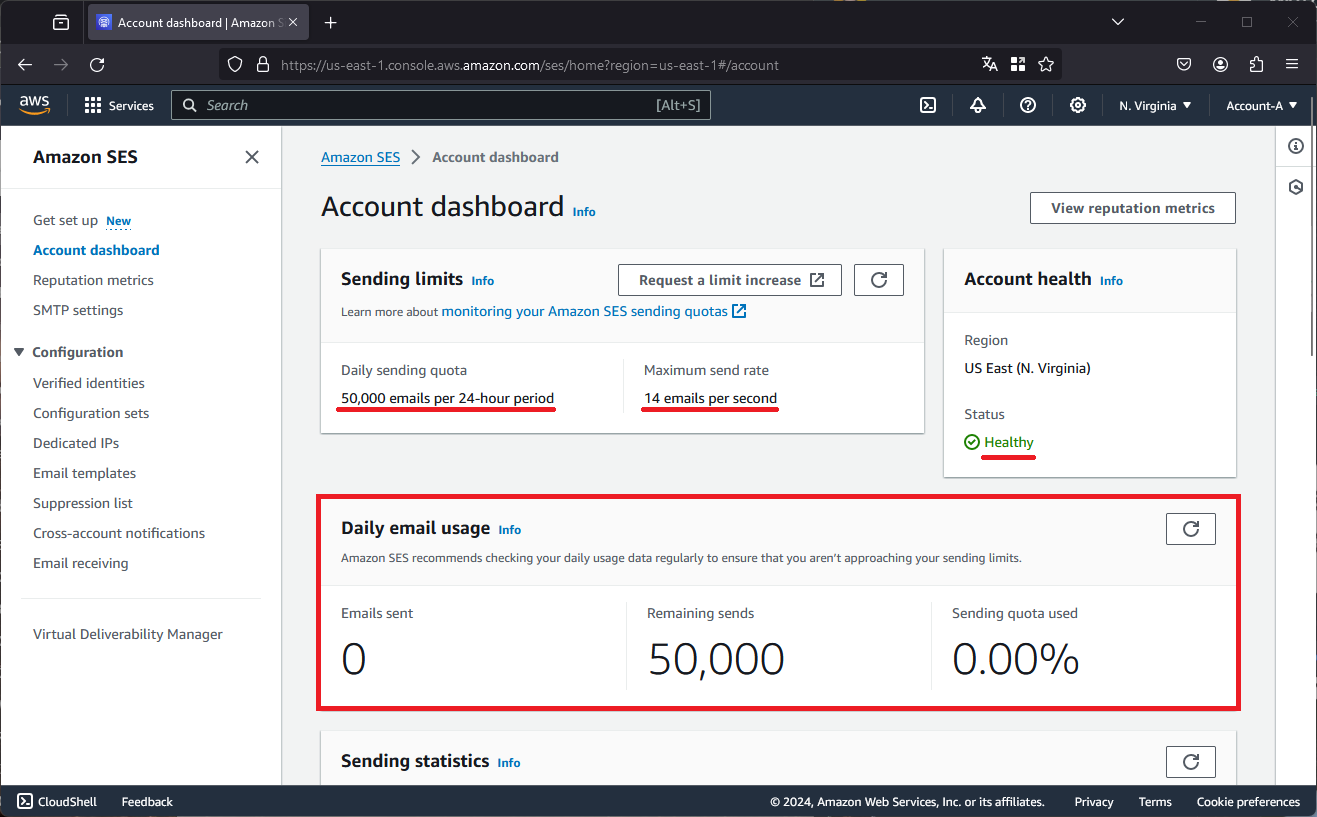Open the settings gear in AWS header

1078,105
